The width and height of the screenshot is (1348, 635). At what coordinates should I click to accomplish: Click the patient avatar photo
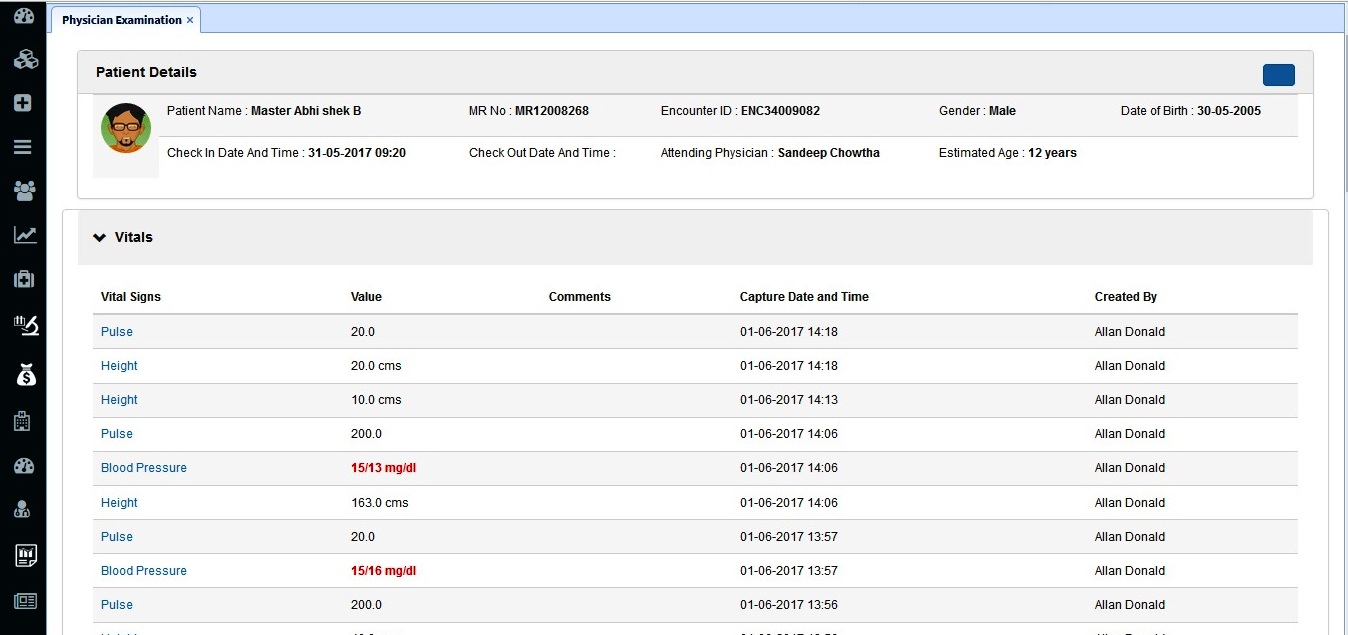point(126,129)
